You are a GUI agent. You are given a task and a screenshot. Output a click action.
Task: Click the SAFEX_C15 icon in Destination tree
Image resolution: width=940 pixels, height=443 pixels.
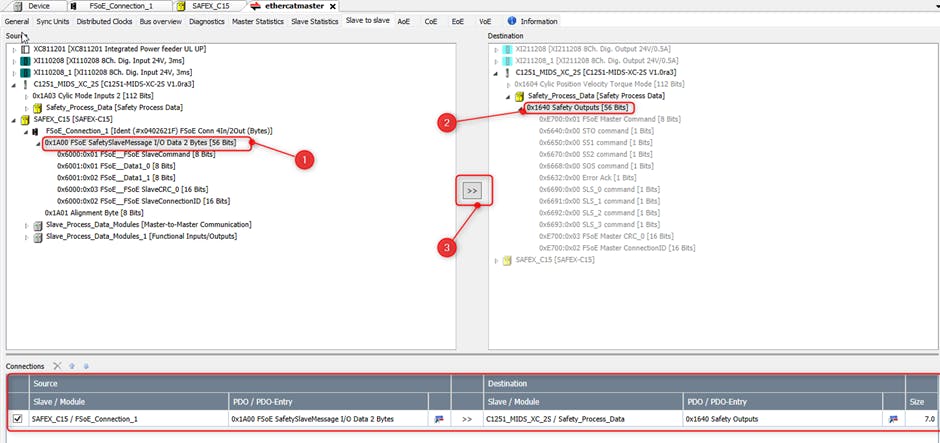pos(507,260)
